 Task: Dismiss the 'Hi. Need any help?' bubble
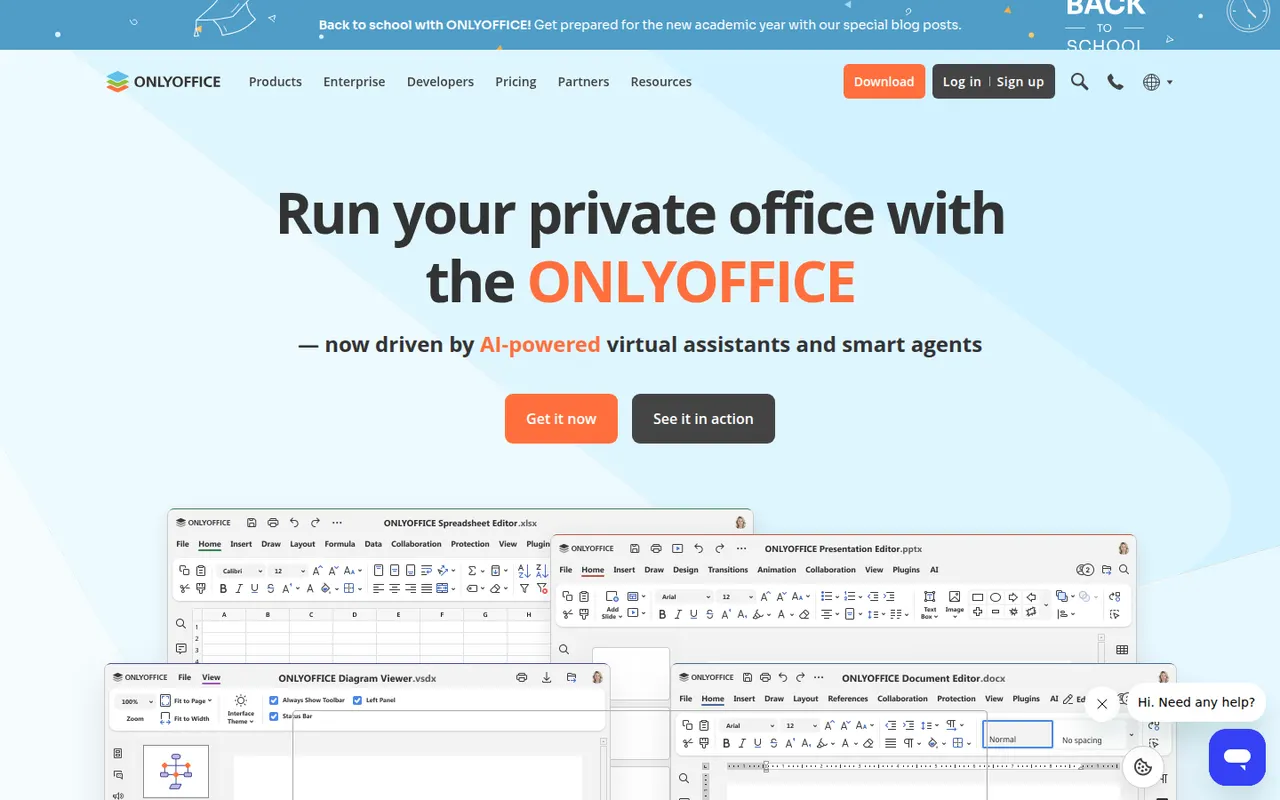click(x=1102, y=704)
